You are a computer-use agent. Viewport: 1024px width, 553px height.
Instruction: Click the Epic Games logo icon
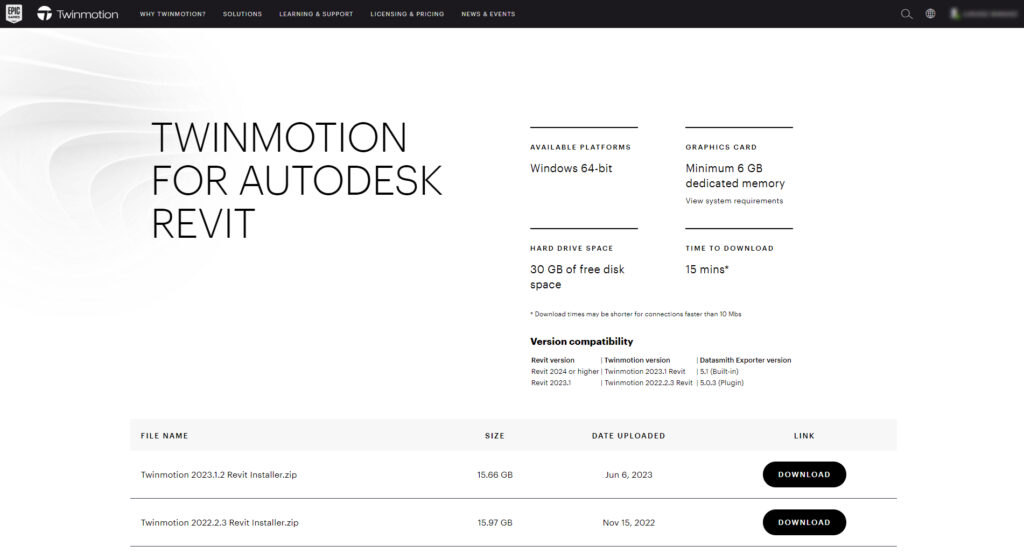14,13
